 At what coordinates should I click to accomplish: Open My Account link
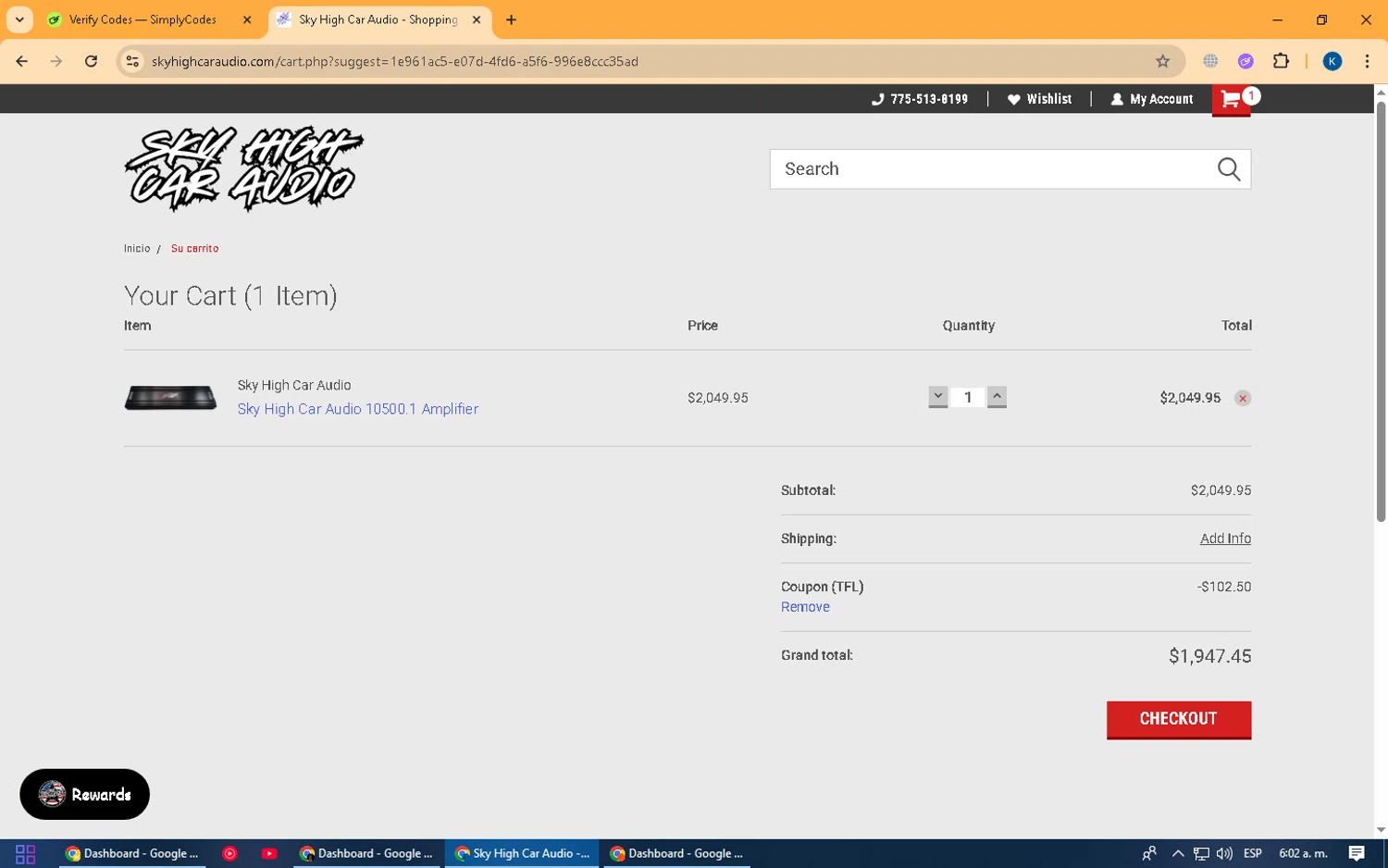pyautogui.click(x=1152, y=99)
